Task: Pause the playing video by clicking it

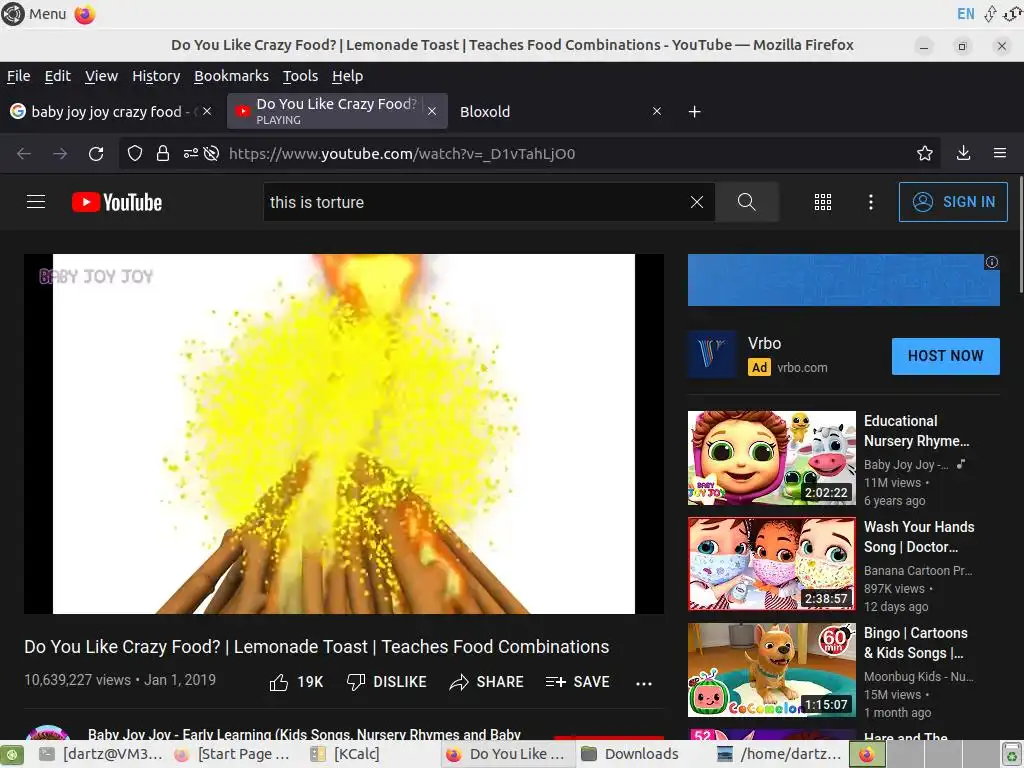Action: pyautogui.click(x=344, y=434)
